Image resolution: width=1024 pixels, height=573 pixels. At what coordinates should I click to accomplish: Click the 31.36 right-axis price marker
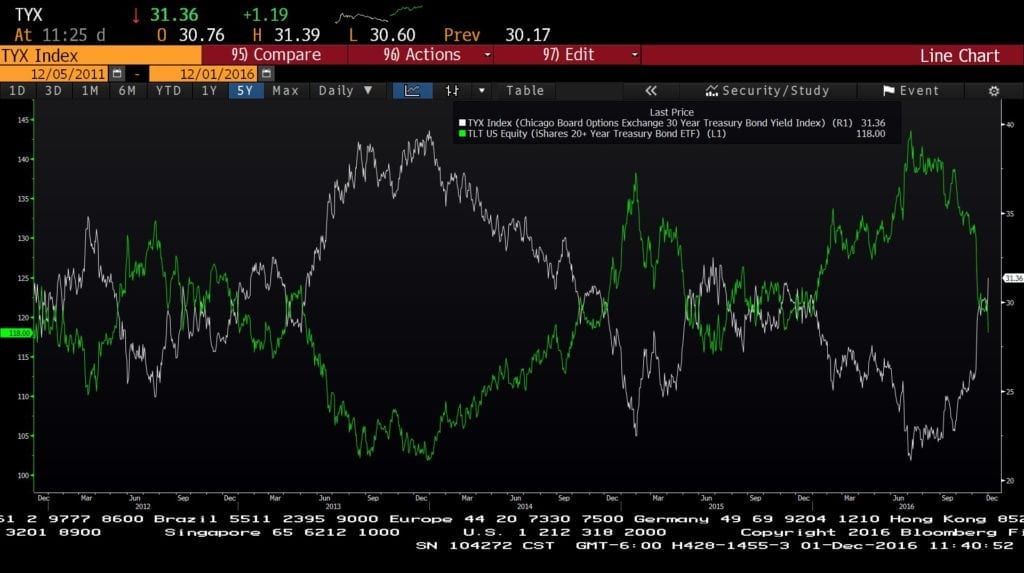(x=1013, y=278)
